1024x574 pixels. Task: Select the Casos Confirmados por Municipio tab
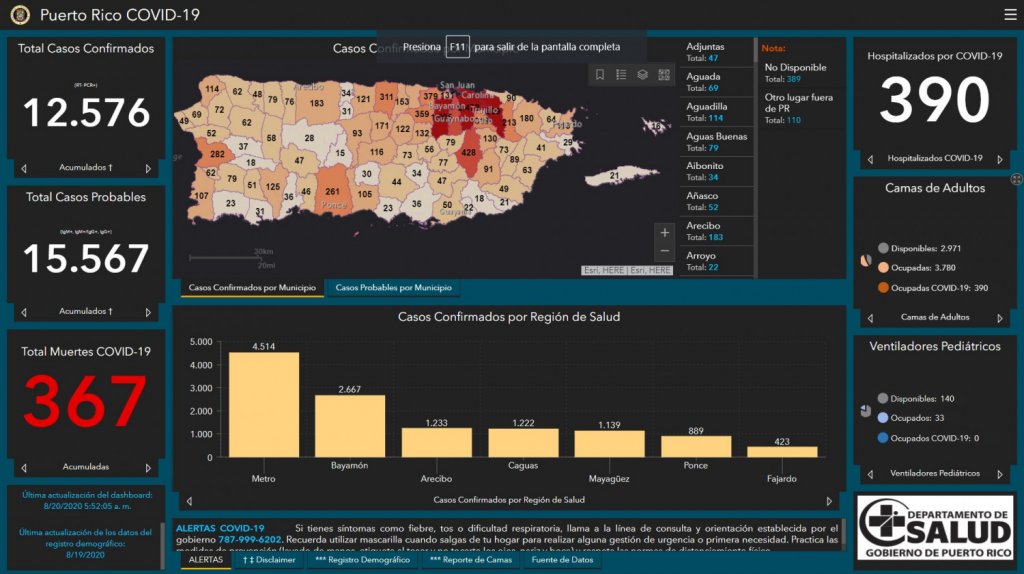tap(252, 288)
